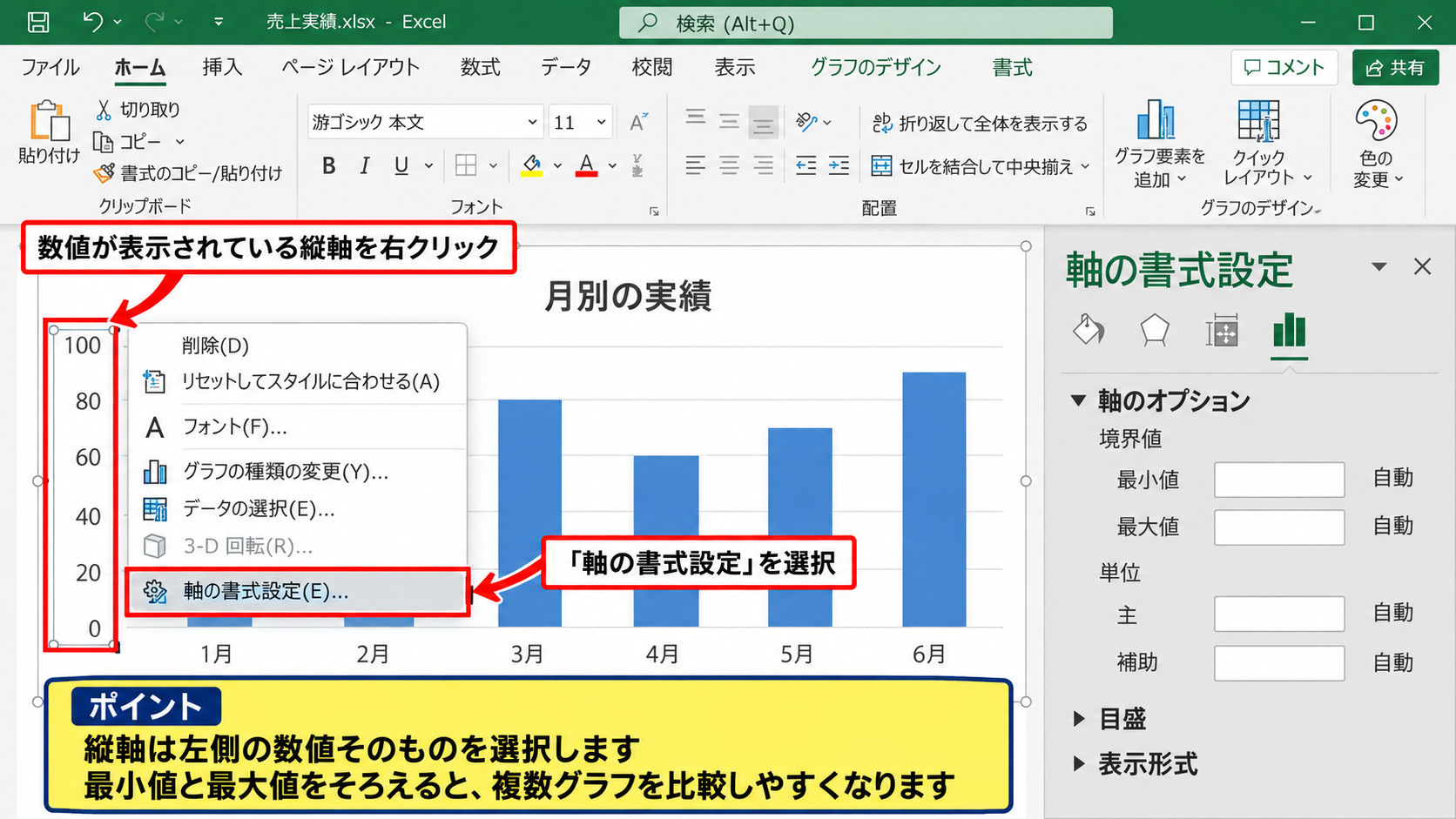Select 削除(D) in context menu
Image resolution: width=1456 pixels, height=819 pixels.
pyautogui.click(x=296, y=346)
